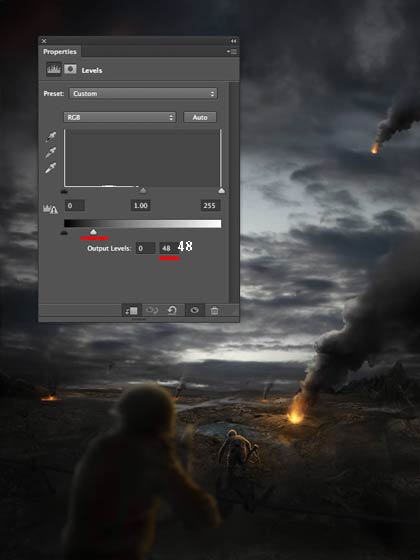Click the histogram display area
The height and width of the screenshot is (560, 420).
click(143, 158)
